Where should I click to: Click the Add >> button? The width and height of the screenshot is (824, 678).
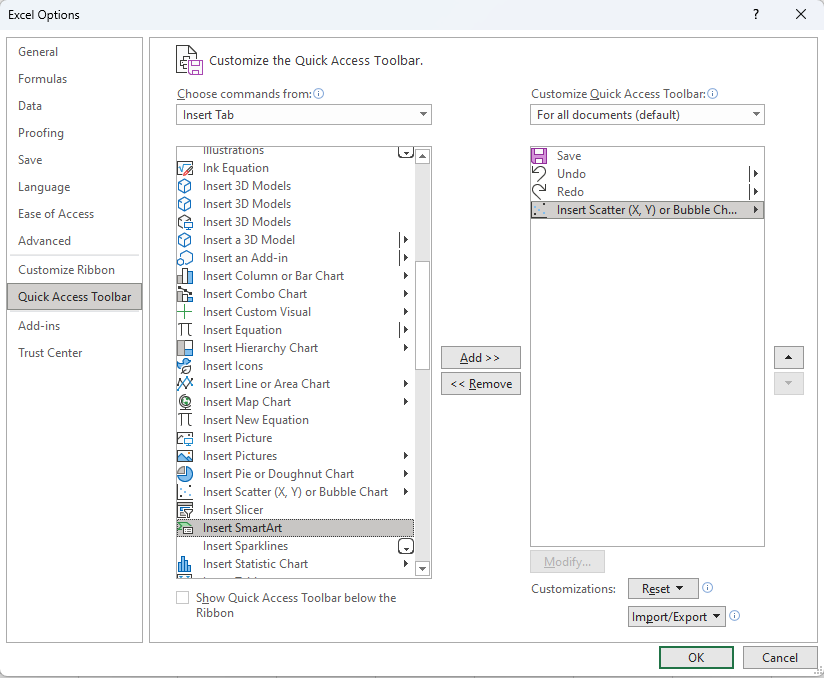point(481,358)
